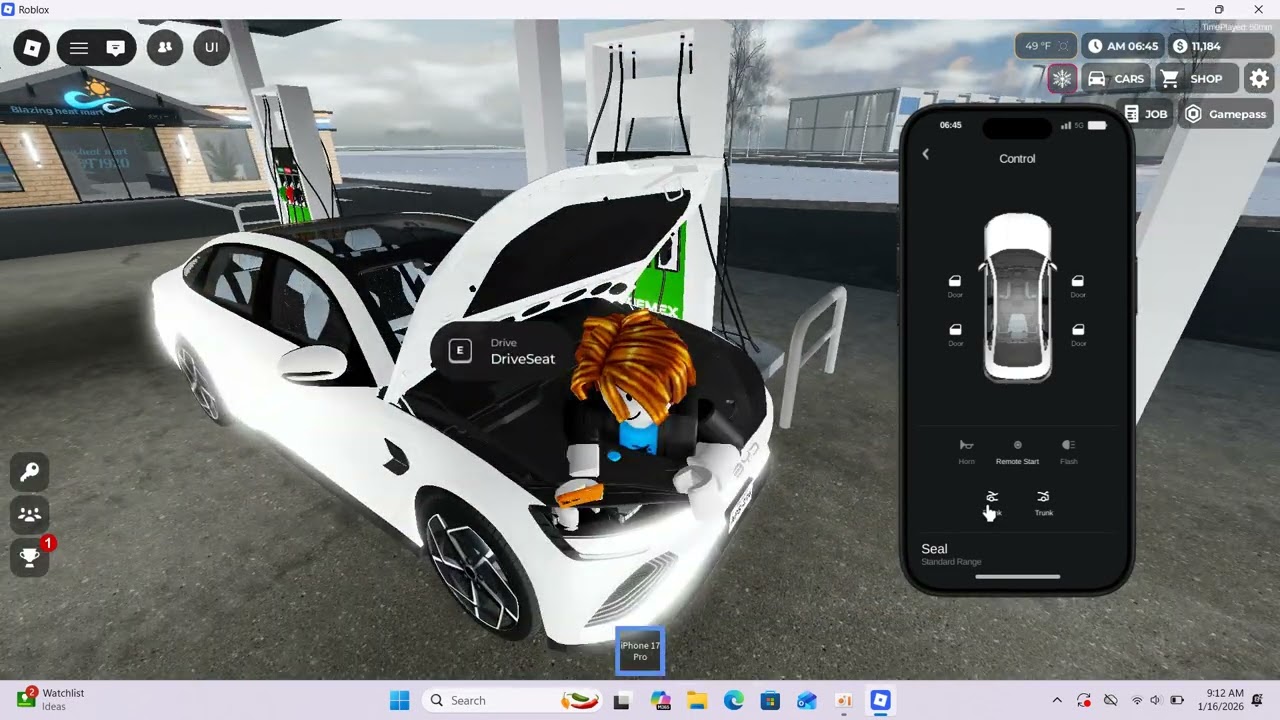Open the Gamepass menu
The image size is (1280, 720).
click(1226, 114)
